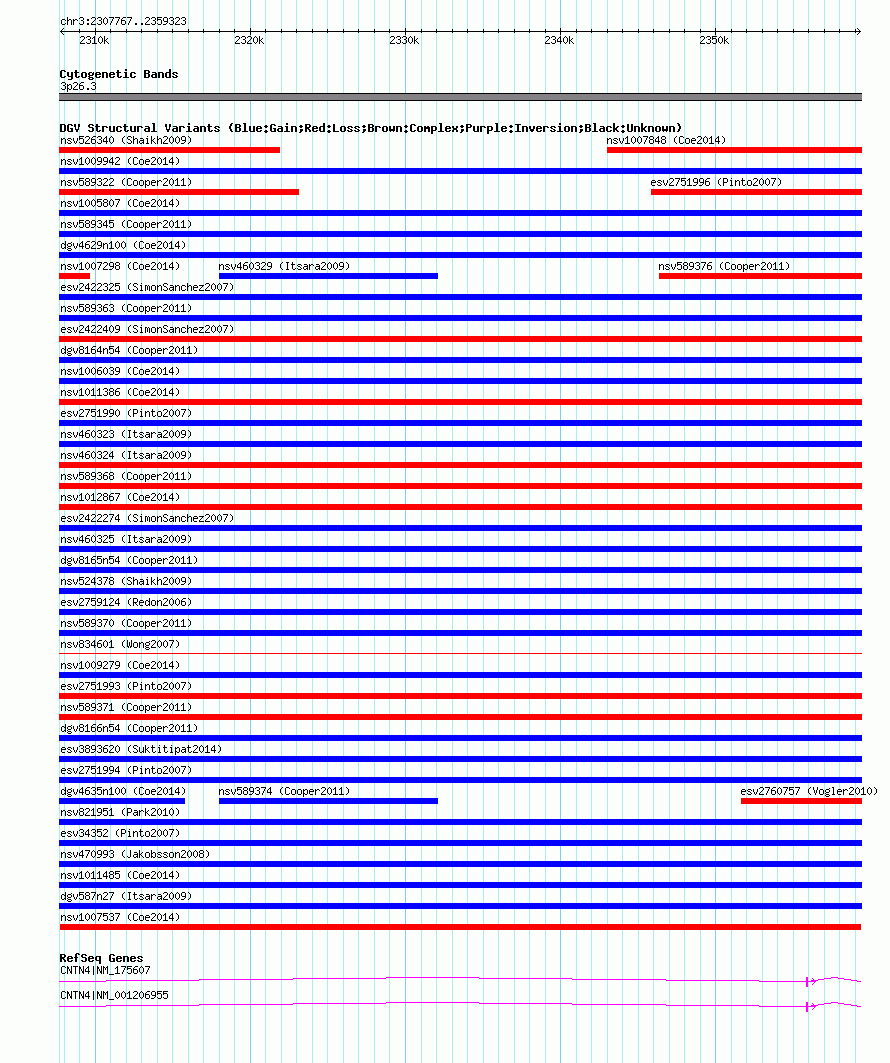Click the nsv470993 (Jakobsson2008) label
Viewport: 890px width, 1063px height.
pos(135,855)
